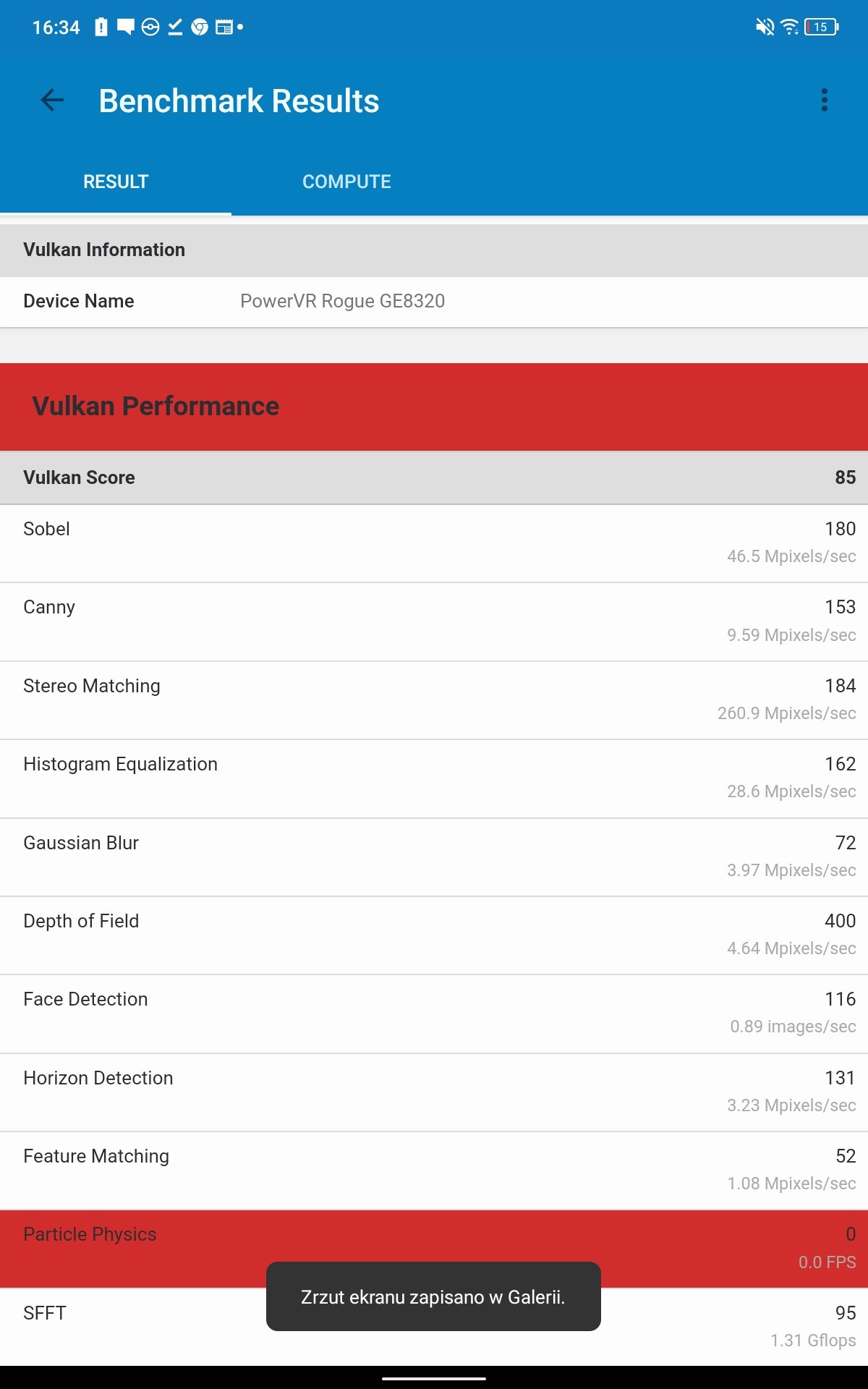868x1389 pixels.
Task: Tap the navigation gesture bar
Action: click(x=434, y=1378)
